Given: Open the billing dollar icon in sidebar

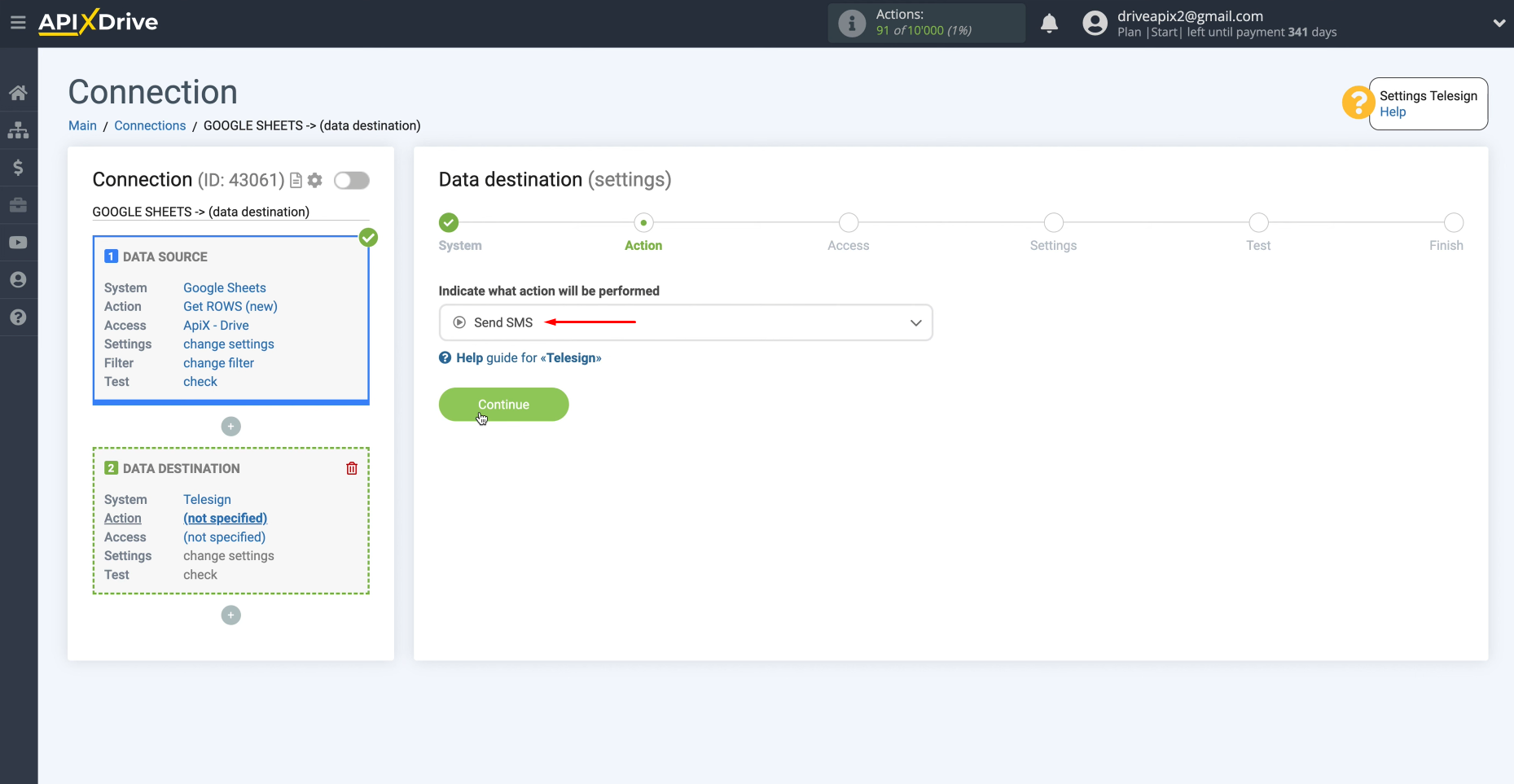Looking at the screenshot, I should [18, 168].
